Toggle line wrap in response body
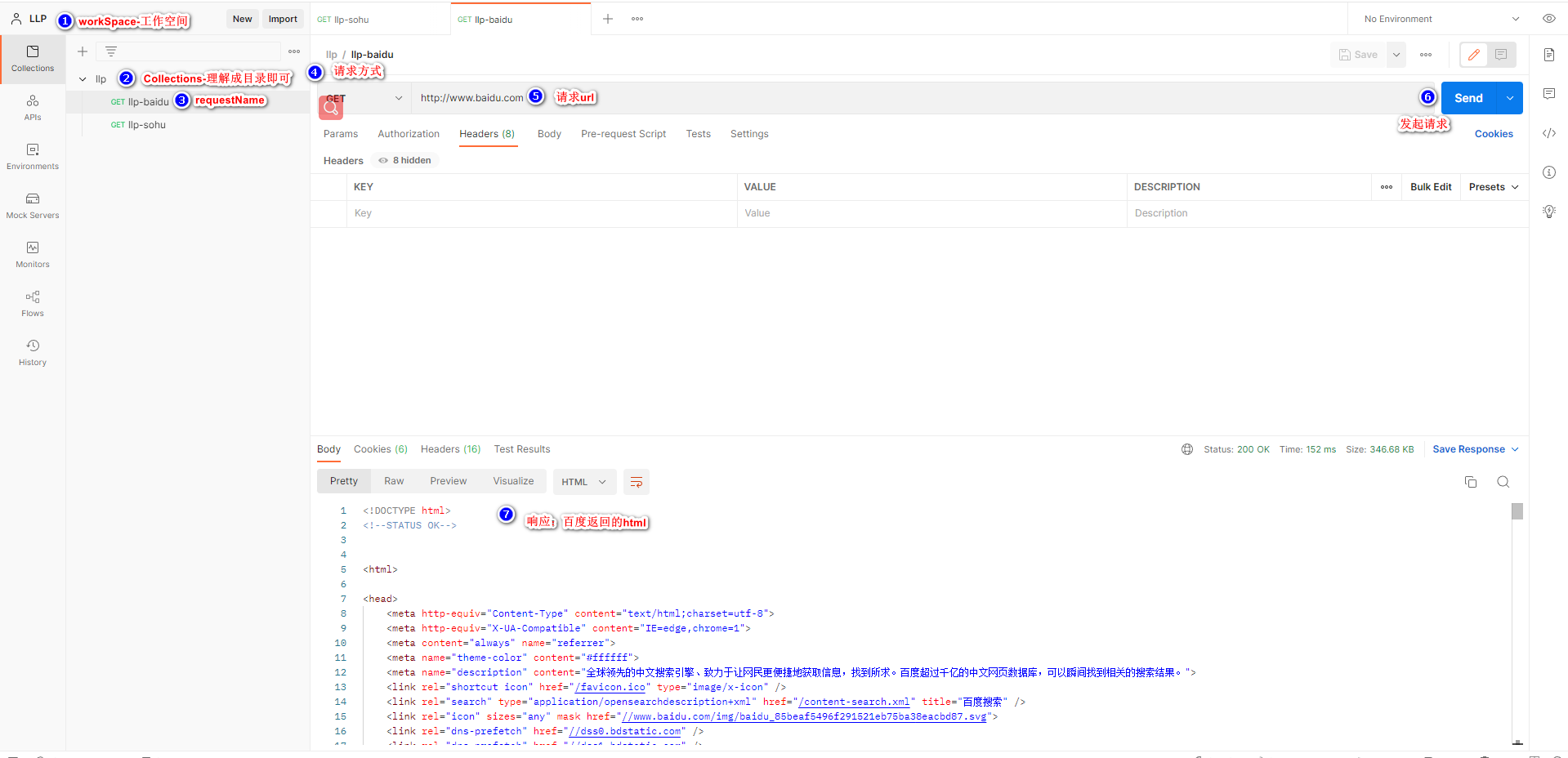The image size is (1568, 758). 636,482
